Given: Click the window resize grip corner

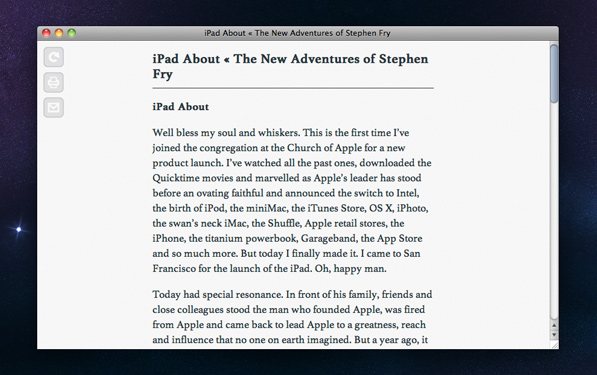Looking at the screenshot, I should 555,345.
